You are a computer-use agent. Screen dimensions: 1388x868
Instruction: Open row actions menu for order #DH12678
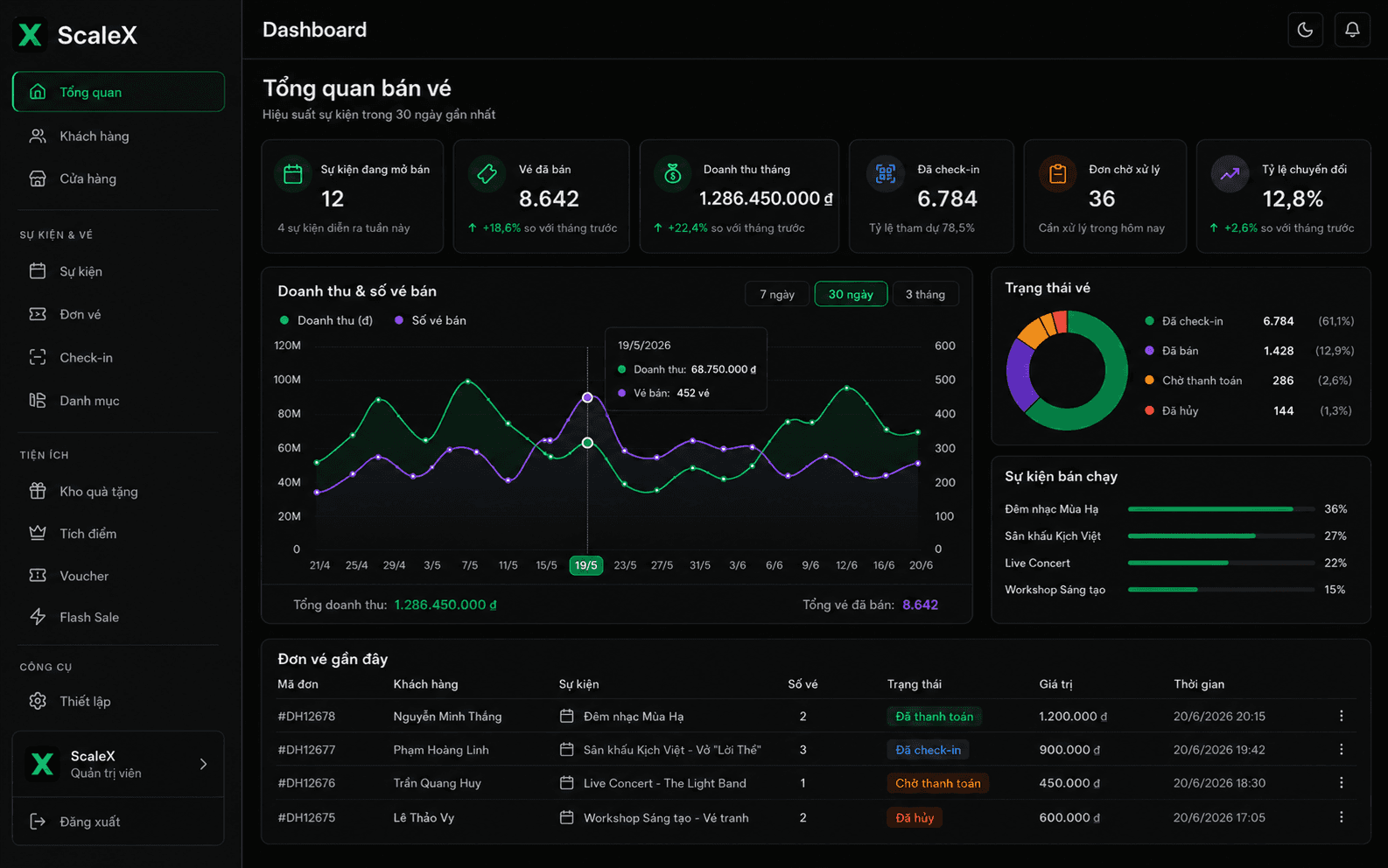point(1341,716)
